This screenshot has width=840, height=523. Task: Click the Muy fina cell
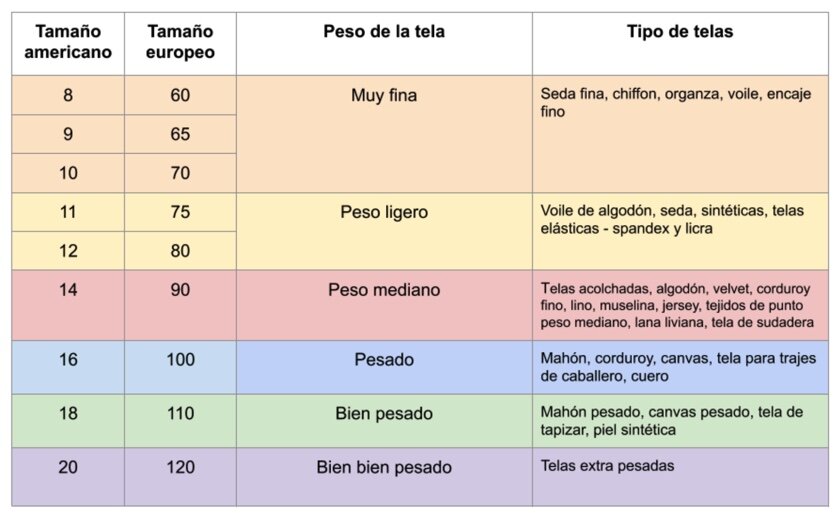(384, 134)
